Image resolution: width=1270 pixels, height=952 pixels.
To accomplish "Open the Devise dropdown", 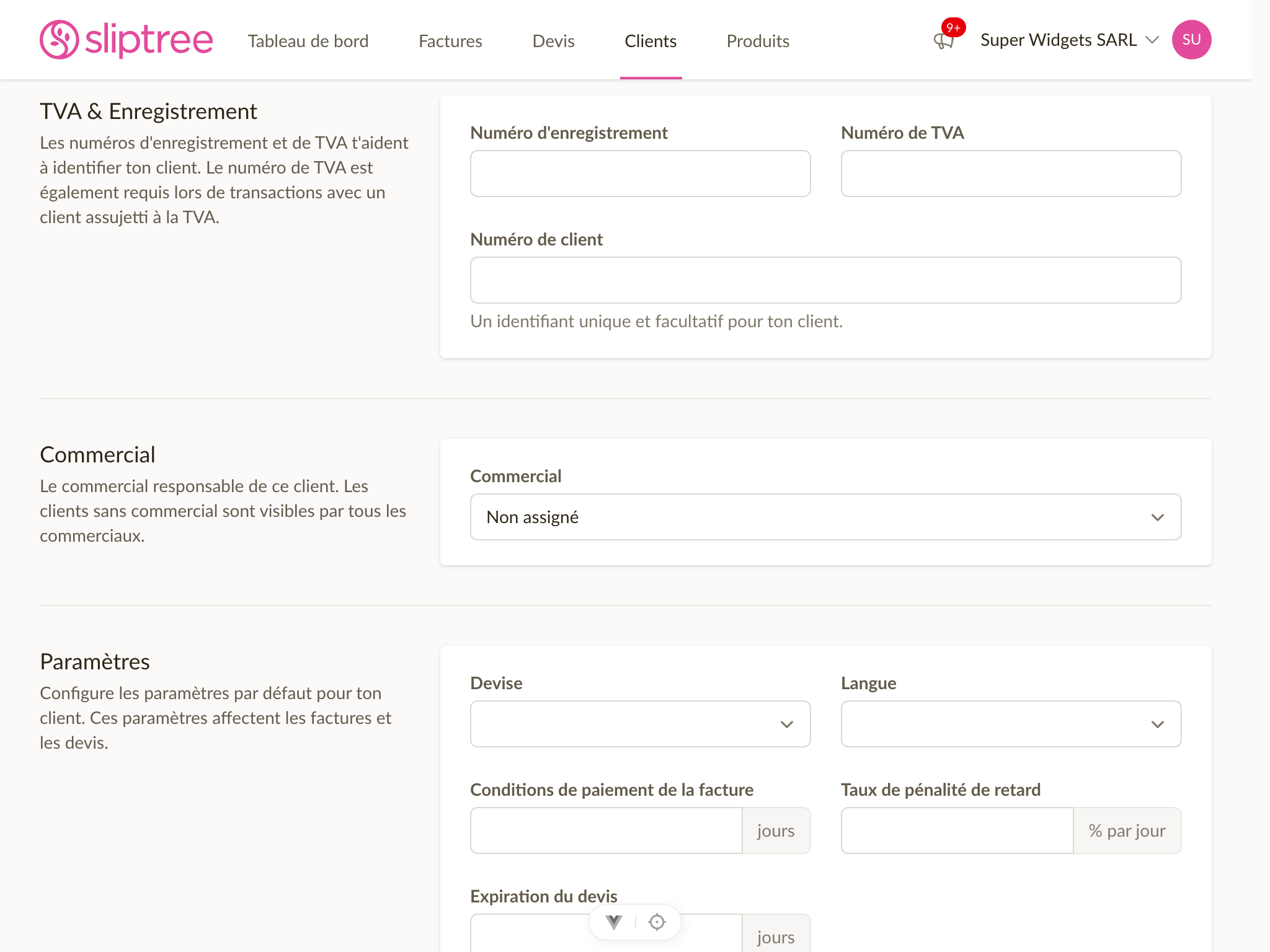I will 640,724.
